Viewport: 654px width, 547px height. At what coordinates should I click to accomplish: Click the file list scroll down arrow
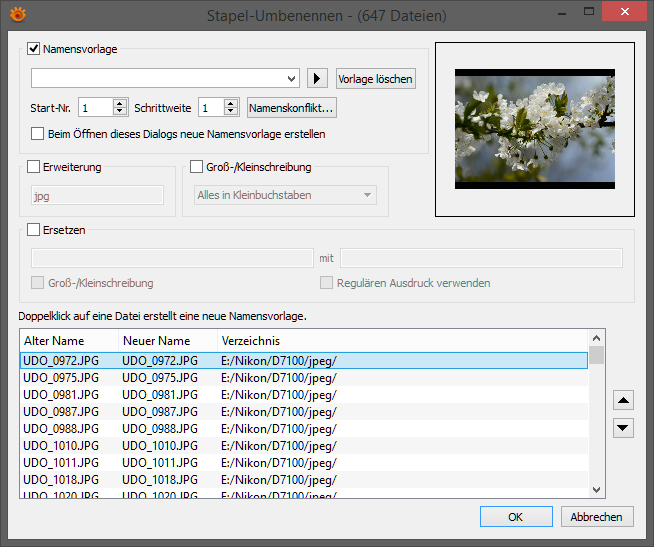(596, 489)
